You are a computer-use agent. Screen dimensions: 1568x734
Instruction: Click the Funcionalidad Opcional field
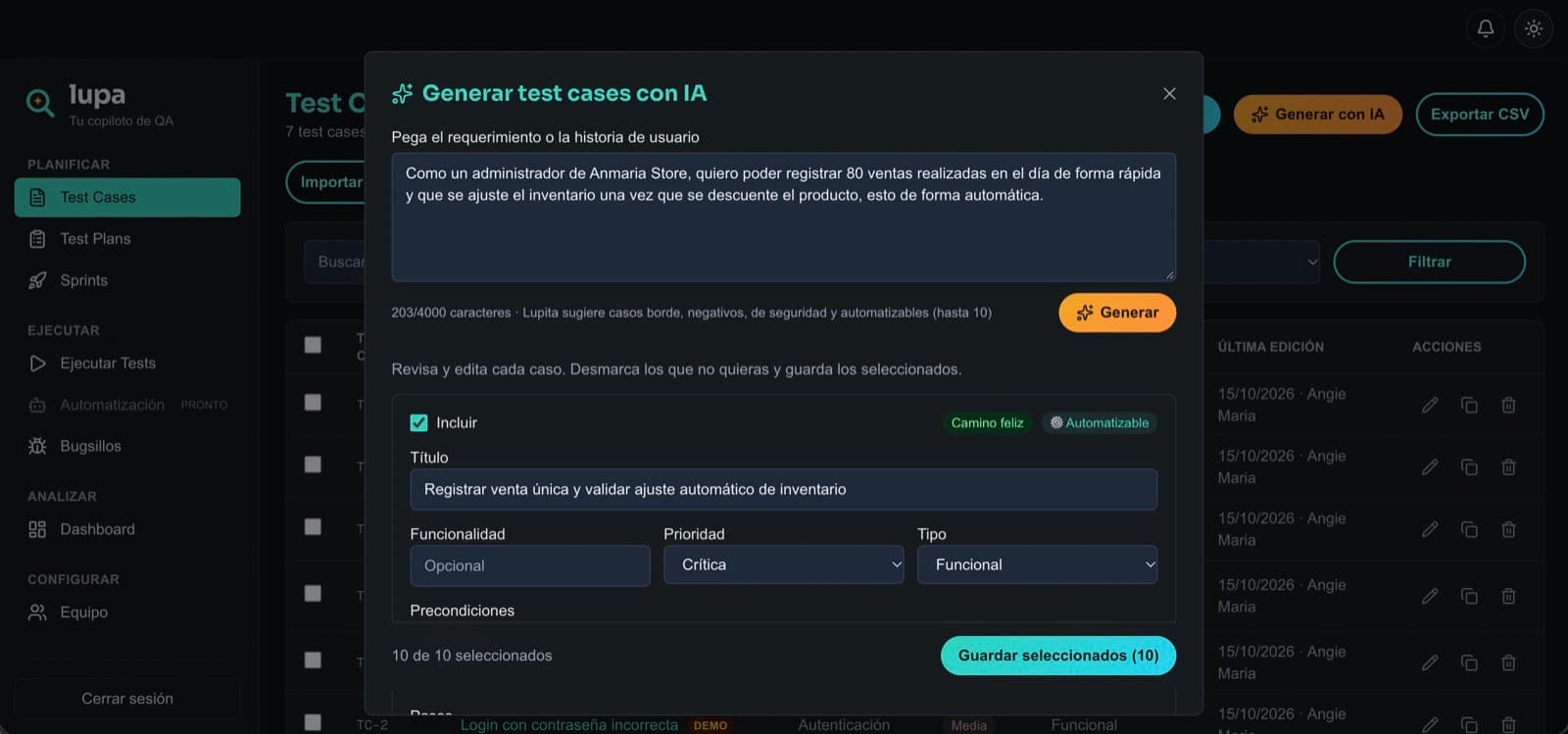click(x=529, y=565)
